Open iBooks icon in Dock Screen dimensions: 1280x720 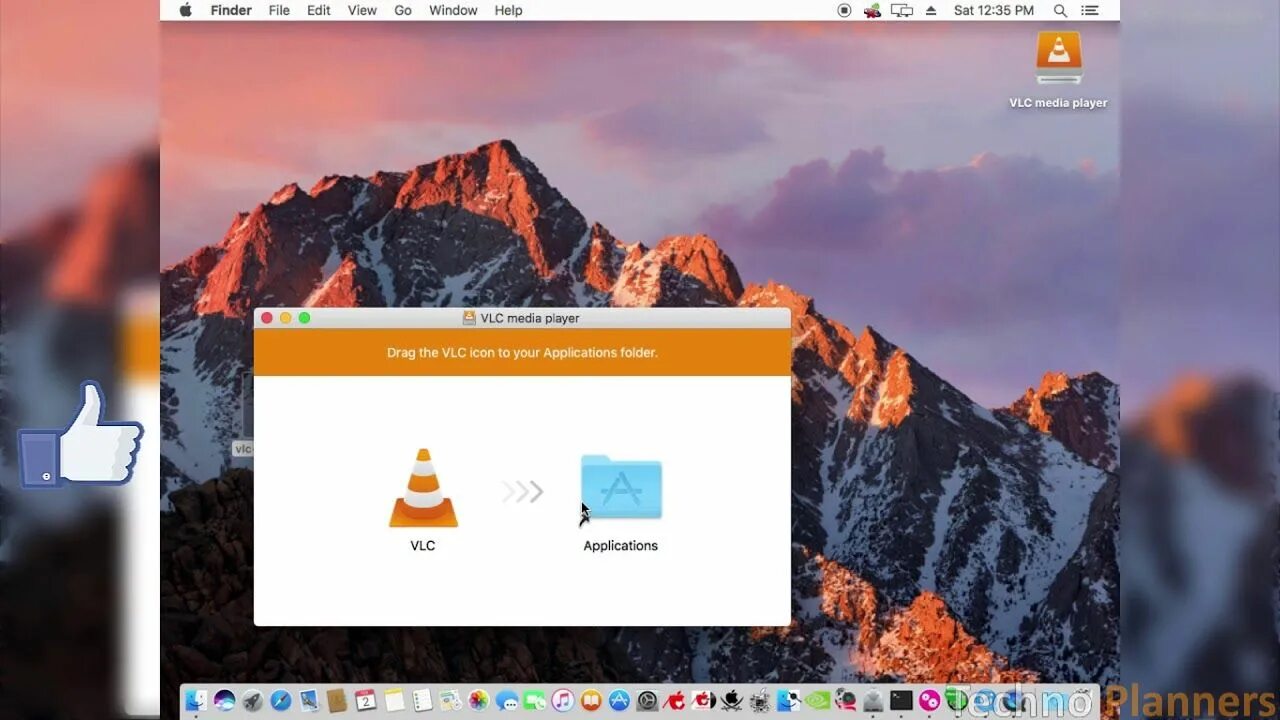[x=591, y=701]
